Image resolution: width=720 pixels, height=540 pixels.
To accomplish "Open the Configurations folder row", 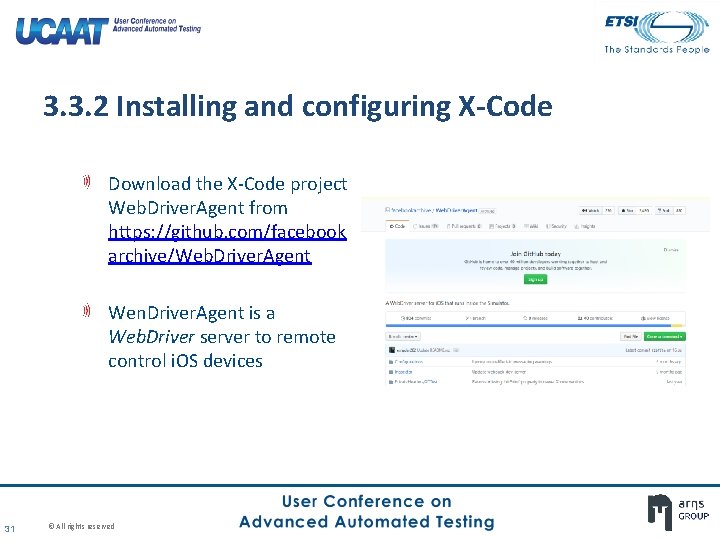I will 535,362.
